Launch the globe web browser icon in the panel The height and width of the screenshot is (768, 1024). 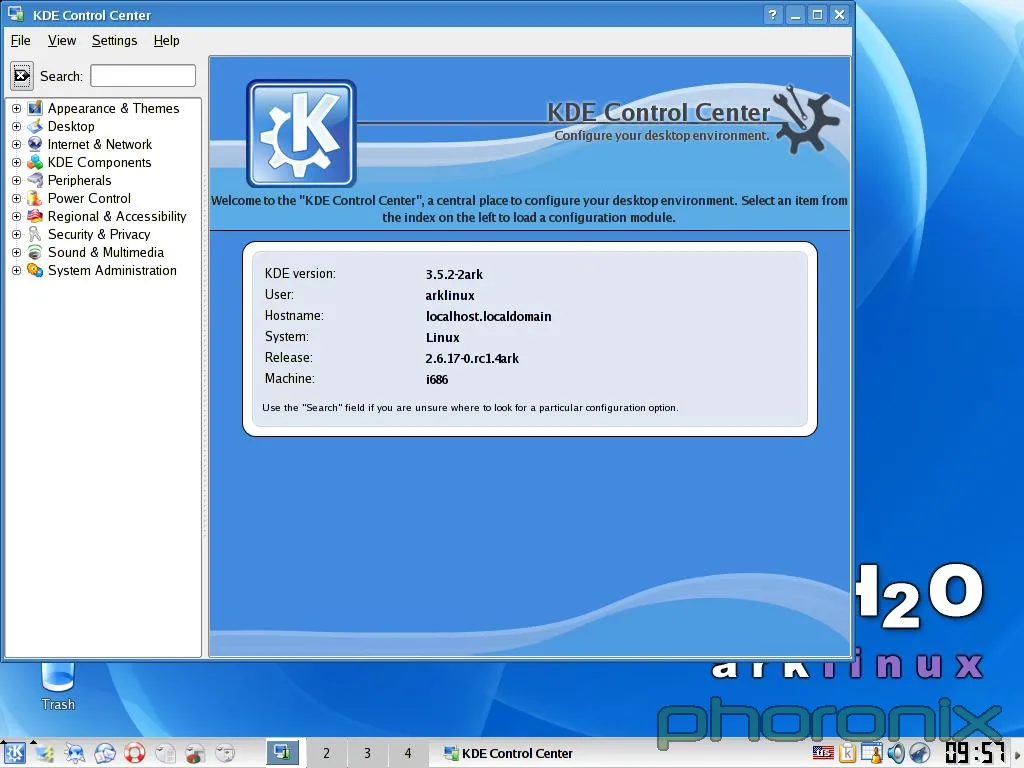104,753
